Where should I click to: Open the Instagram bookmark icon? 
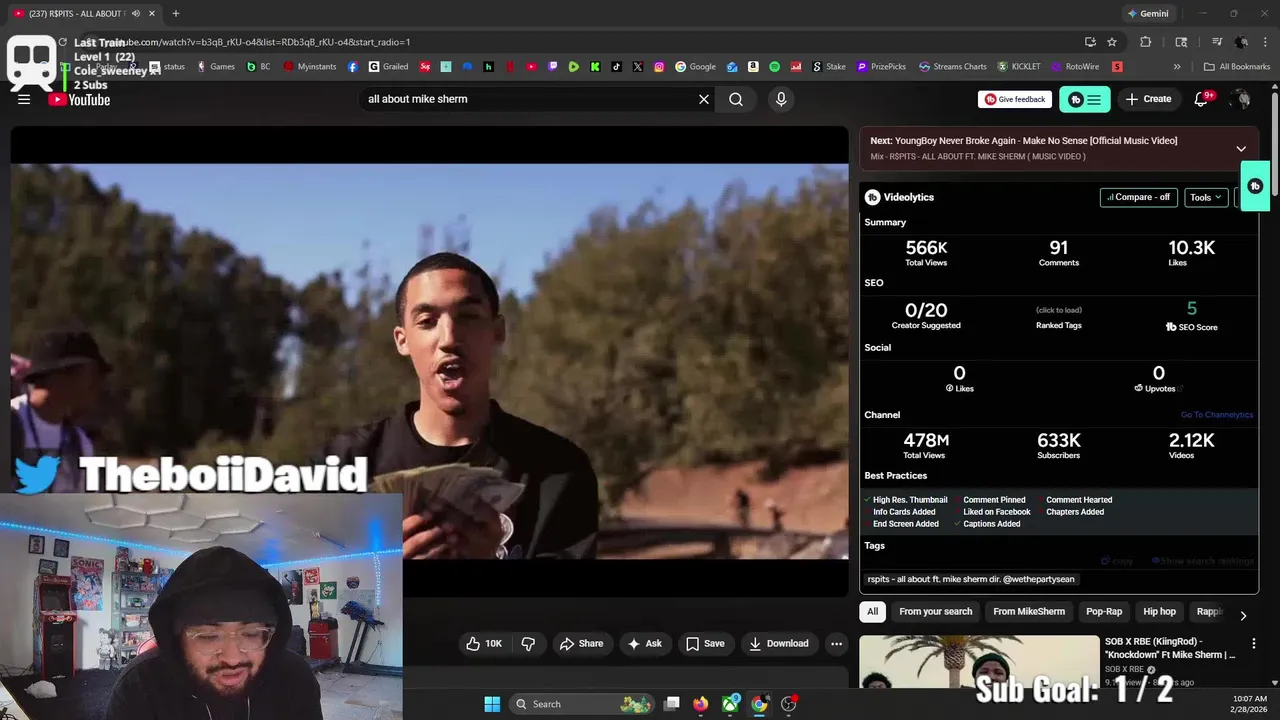click(659, 67)
